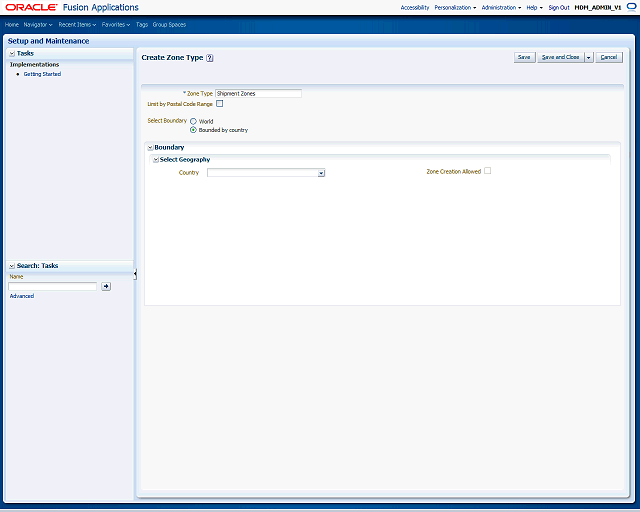This screenshot has width=640, height=512.
Task: Select Bounded by country radio button
Action: (193, 130)
